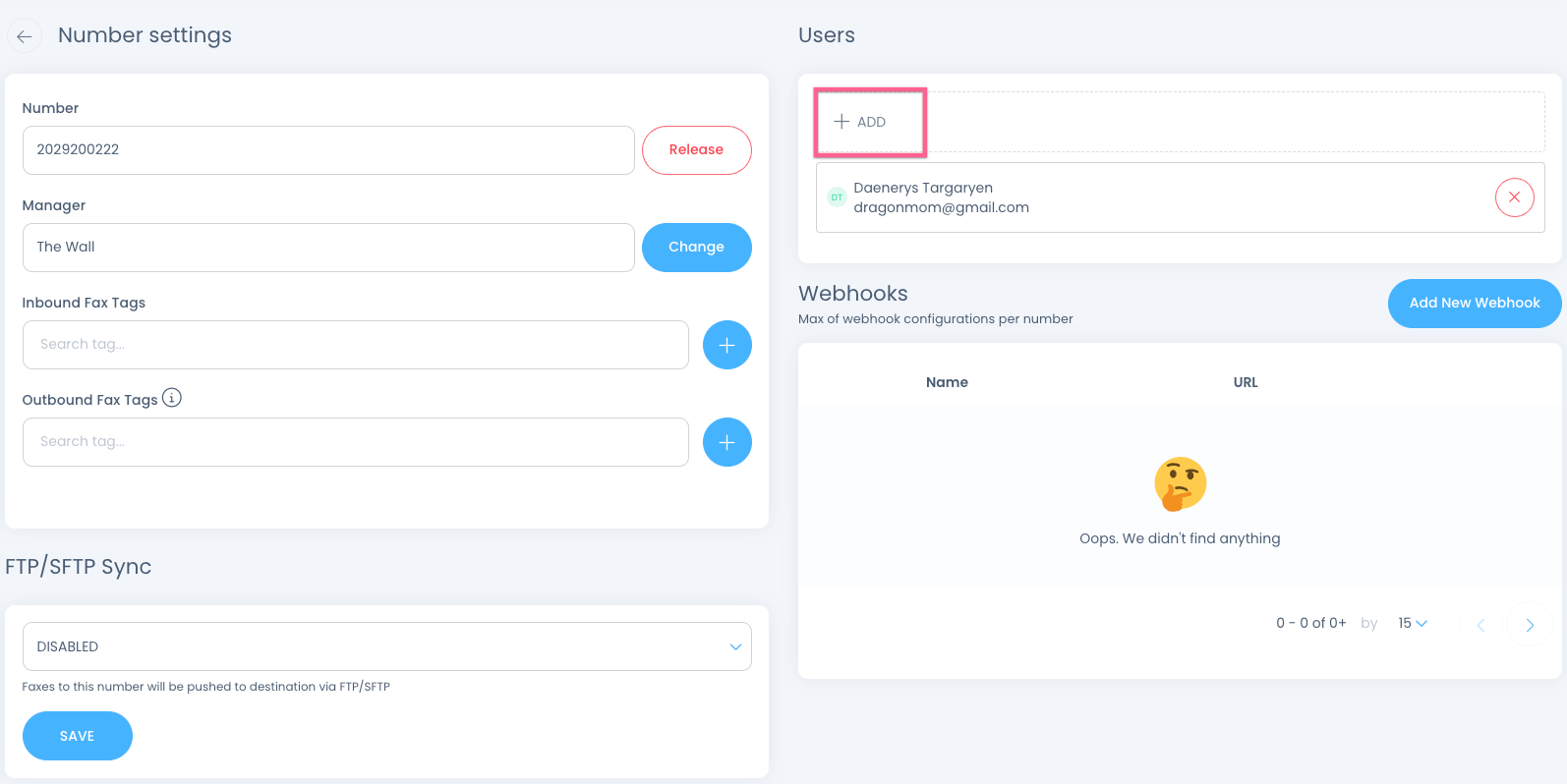Click the thinking emoji in empty webhooks list
This screenshot has width=1567, height=784.
(1180, 483)
